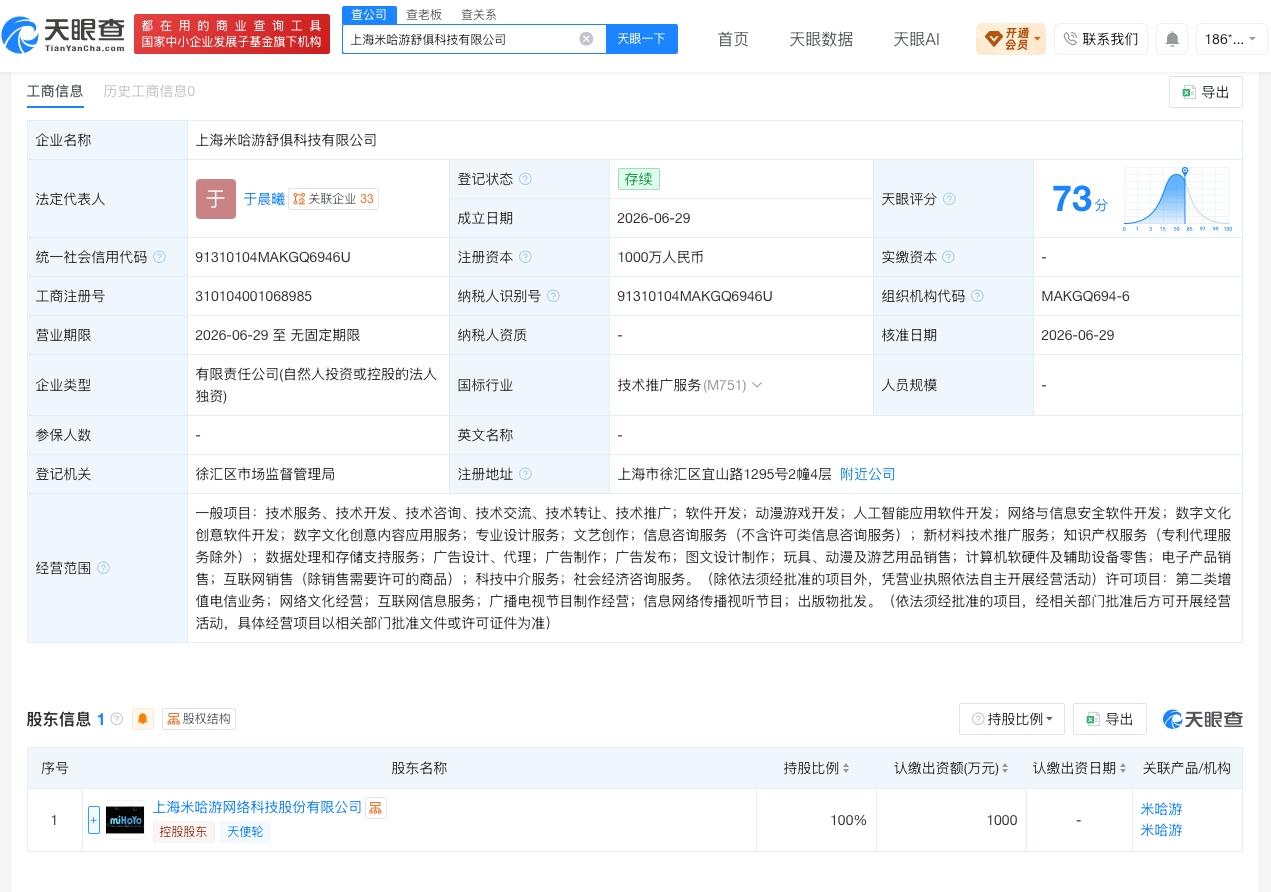Open the second 米哈游 related product link
Viewport: 1271px width, 892px height.
1161,830
